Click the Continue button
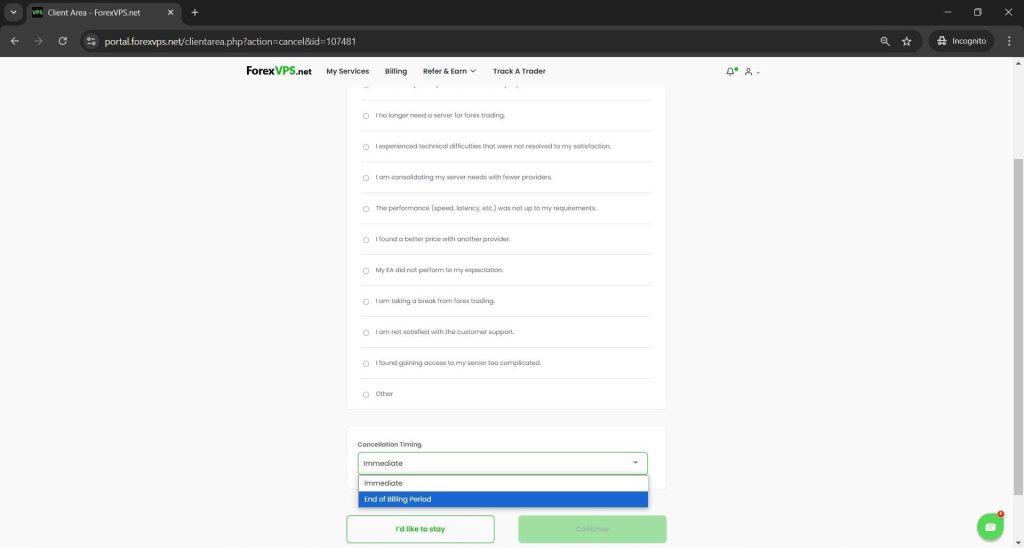 coord(592,529)
